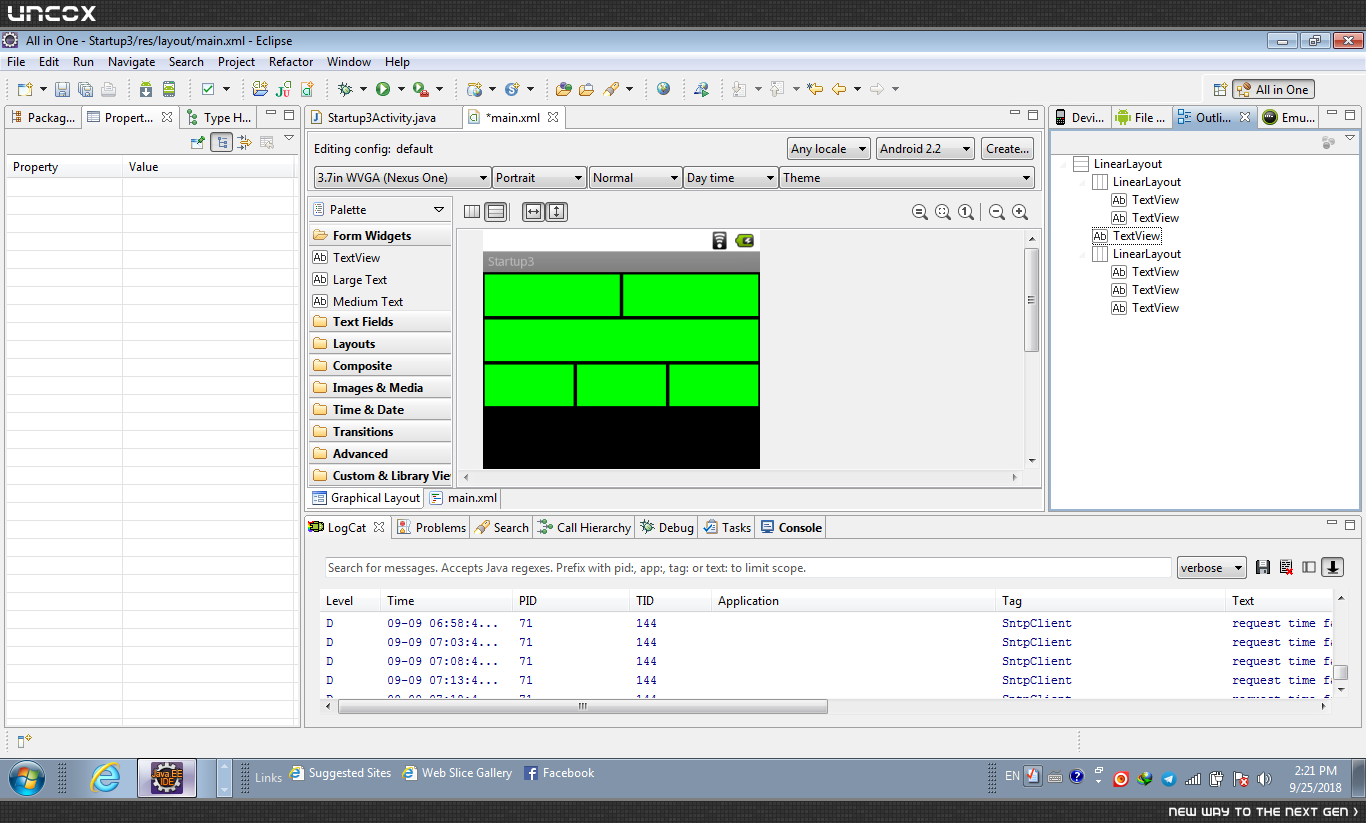Click Restore Default Value icon in Properties
This screenshot has width=1366, height=823.
pos(267,143)
